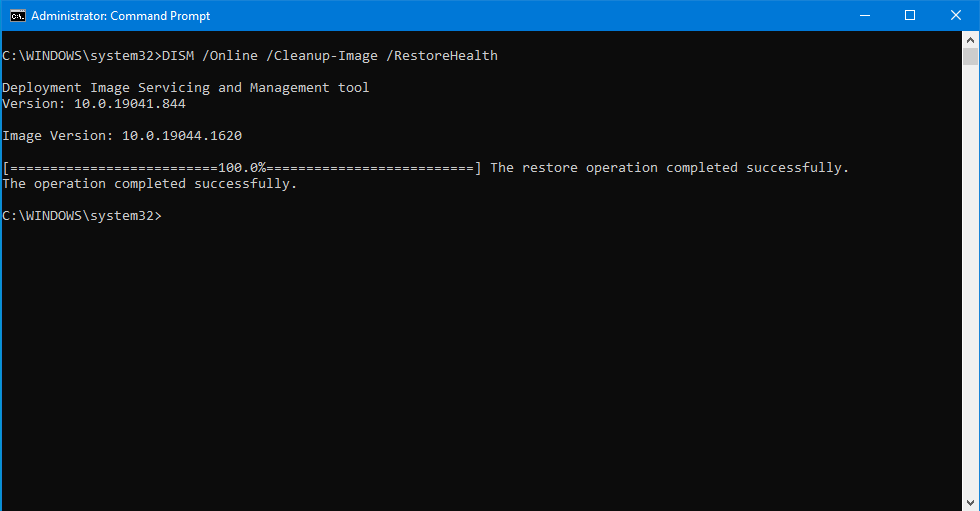
Task: Click the "Administrator: Command Prompt" title text
Action: coord(120,16)
